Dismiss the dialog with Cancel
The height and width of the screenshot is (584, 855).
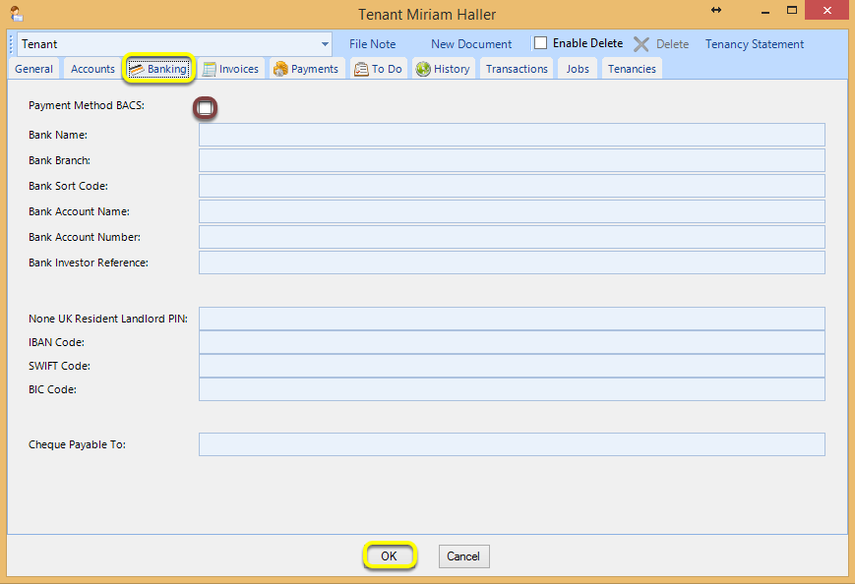point(463,556)
